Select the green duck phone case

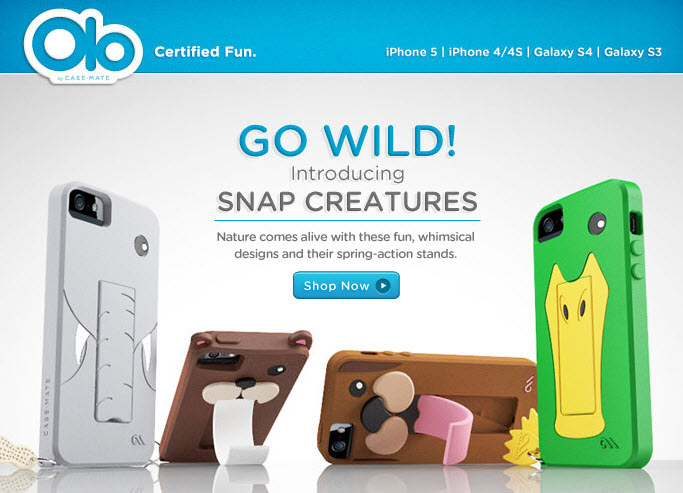tap(592, 323)
